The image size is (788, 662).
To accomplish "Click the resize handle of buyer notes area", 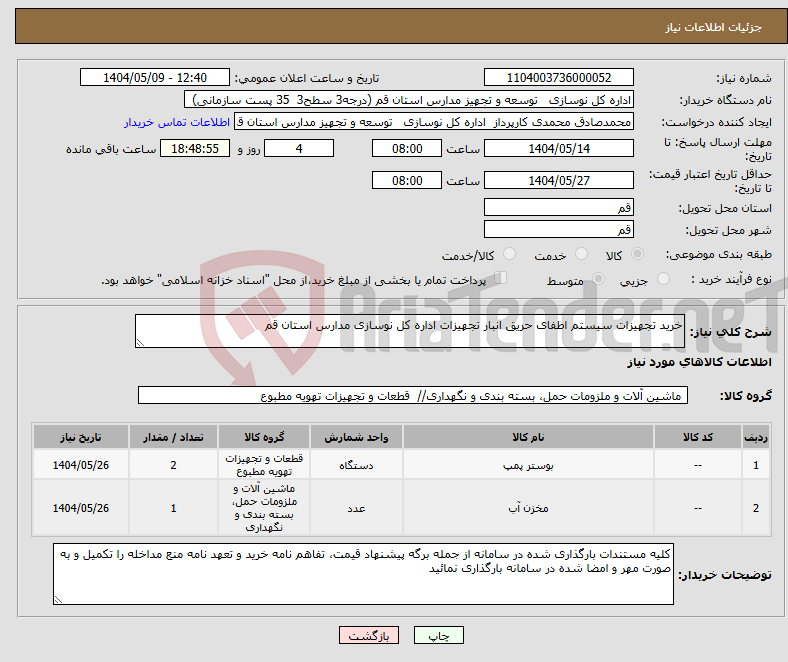I will [58, 600].
